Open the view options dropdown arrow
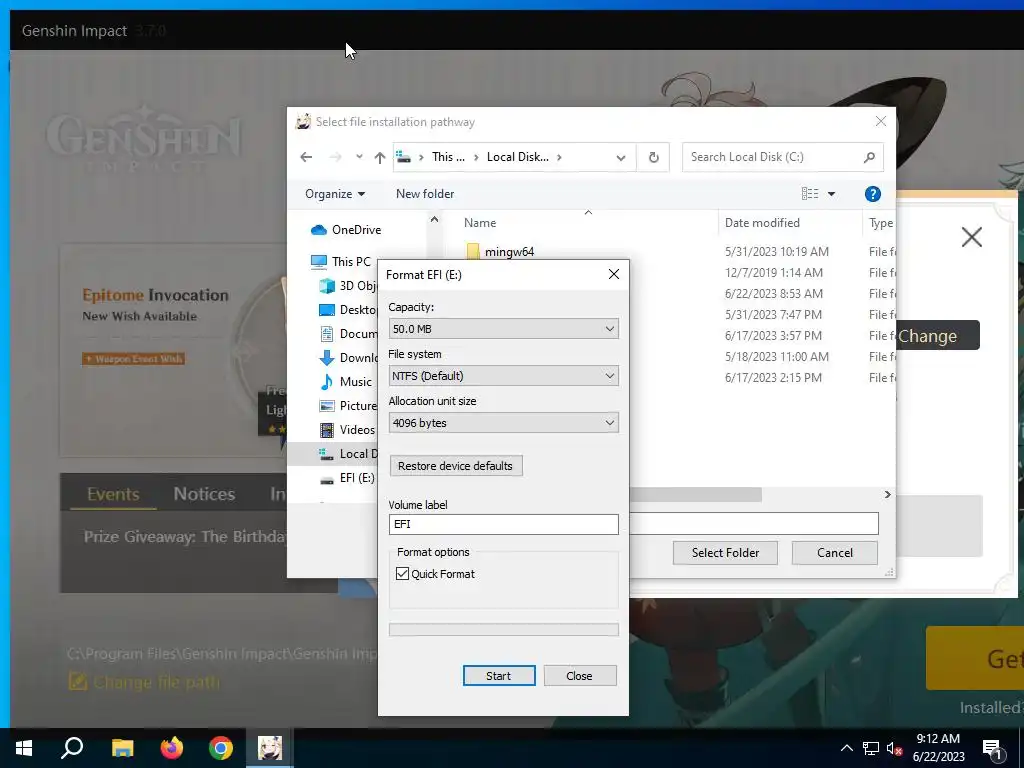 point(831,194)
